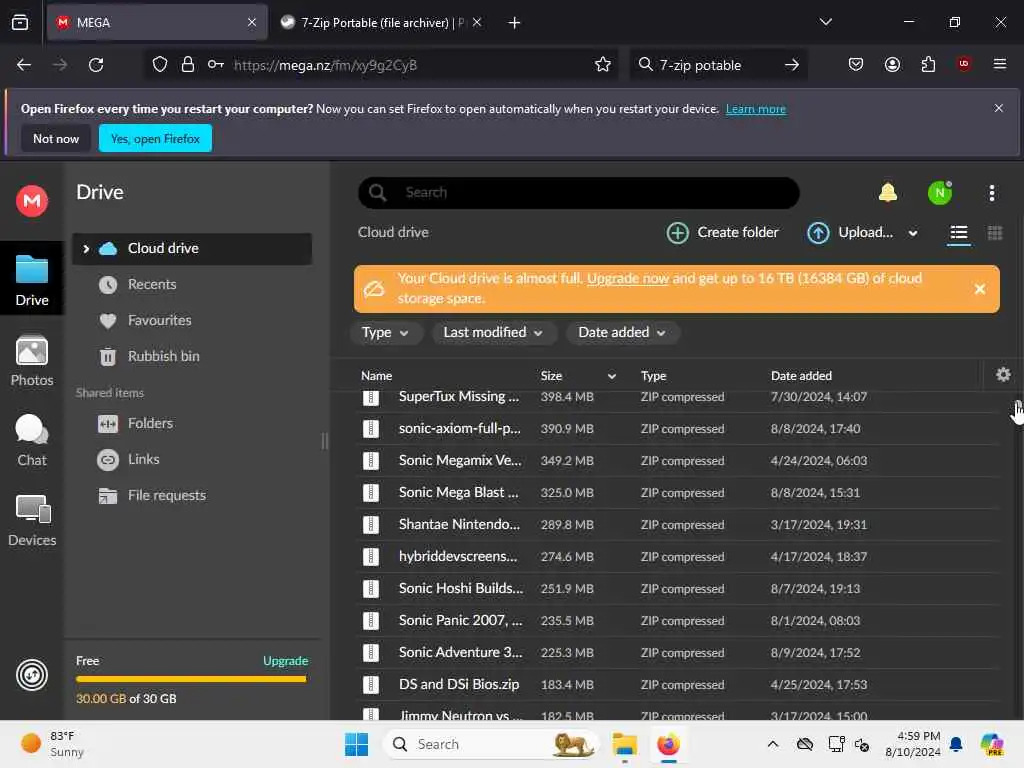Select the Sonic Megamix Ve... file row
This screenshot has width=1024, height=768.
pos(677,460)
